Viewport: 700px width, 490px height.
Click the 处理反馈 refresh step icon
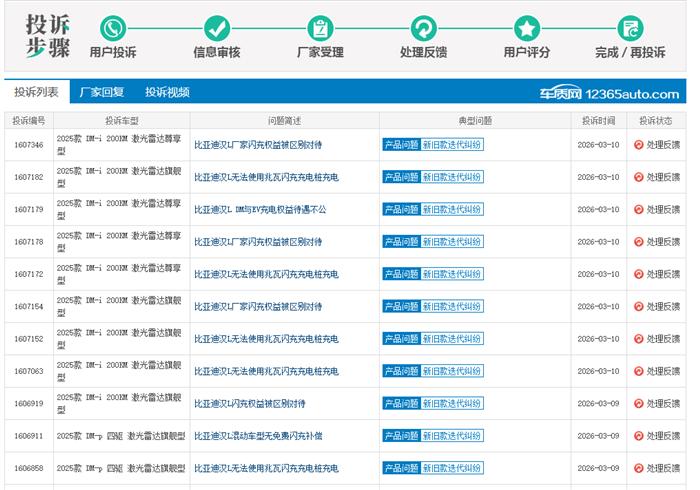(423, 28)
